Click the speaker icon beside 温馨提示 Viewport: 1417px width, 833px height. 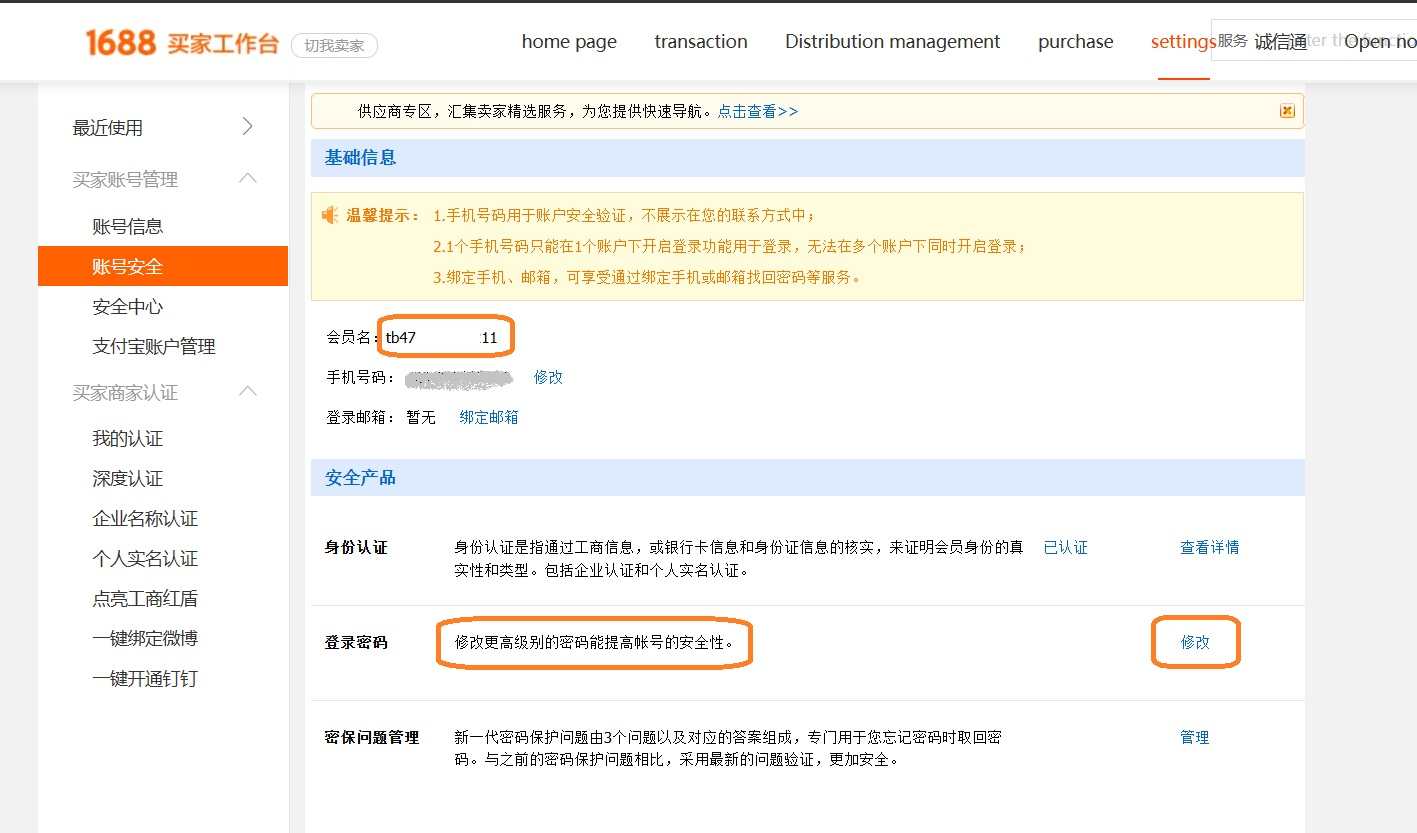click(330, 215)
